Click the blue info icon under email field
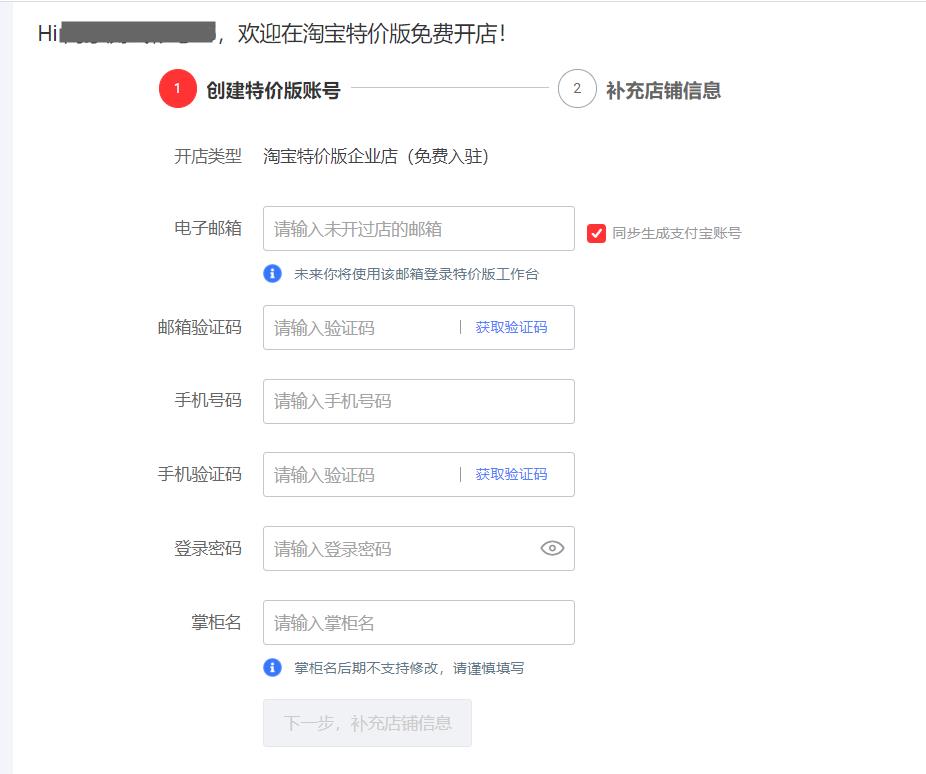 272,273
